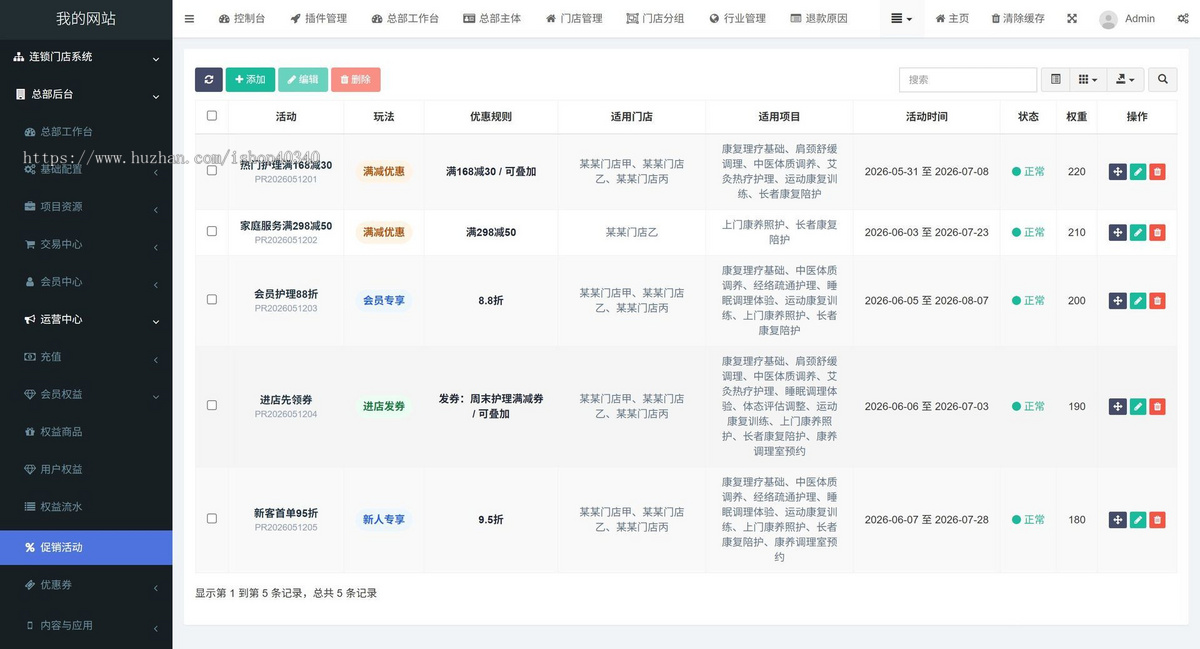Viewport: 1200px width, 649px height.
Task: Collapse 运营中心 sidebar group
Action: [x=86, y=319]
